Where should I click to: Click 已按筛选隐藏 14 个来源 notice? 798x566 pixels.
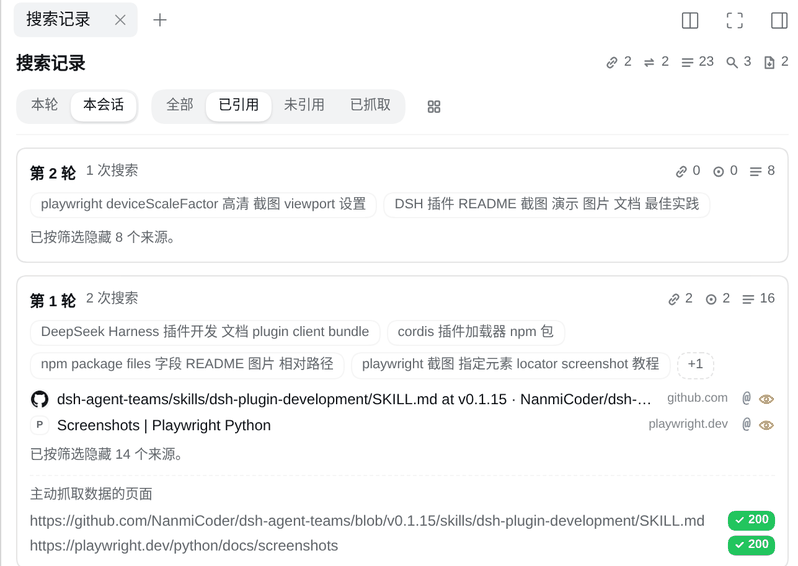point(106,454)
